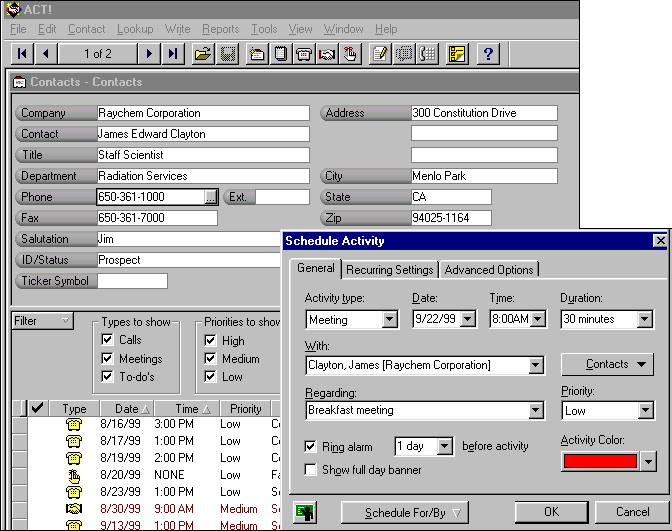Screen dimensions: 672x531
Task: Click the save disk toolbar icon
Action: pyautogui.click(x=228, y=54)
